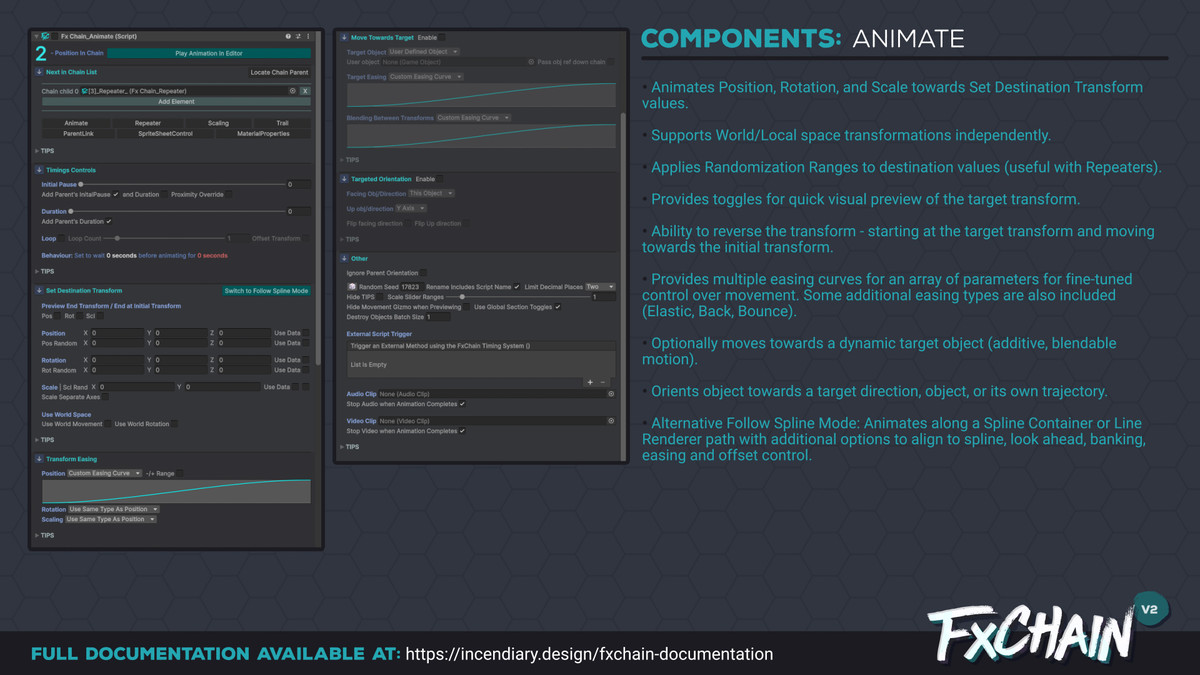Enable Use World Rotation checkbox
The width and height of the screenshot is (1200, 675).
pos(174,424)
